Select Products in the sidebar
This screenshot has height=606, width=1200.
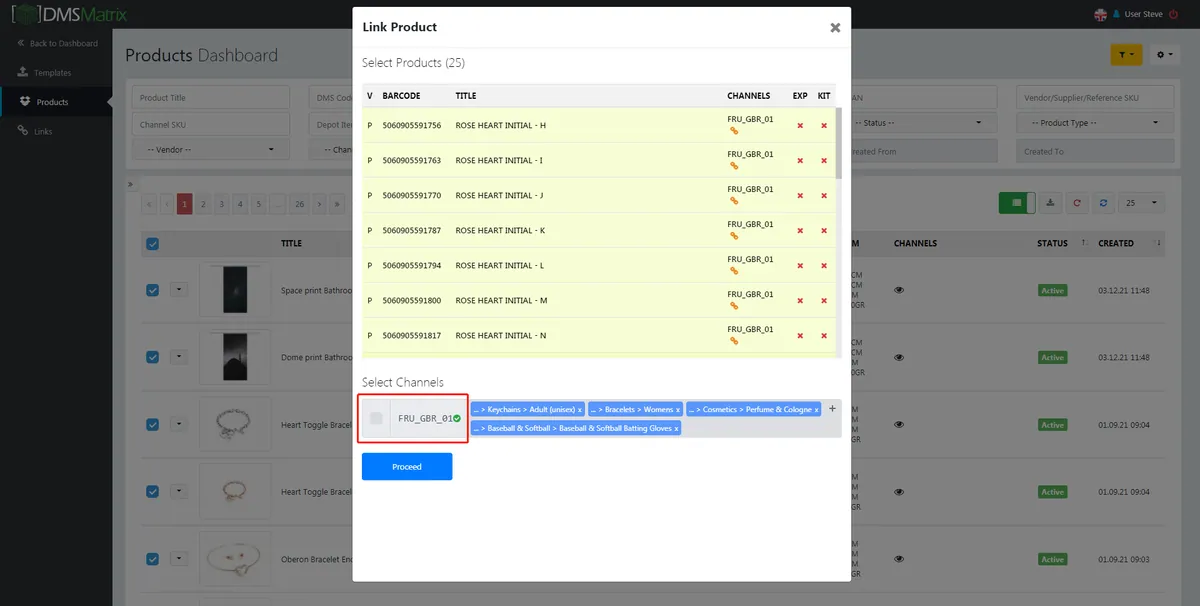coord(52,102)
